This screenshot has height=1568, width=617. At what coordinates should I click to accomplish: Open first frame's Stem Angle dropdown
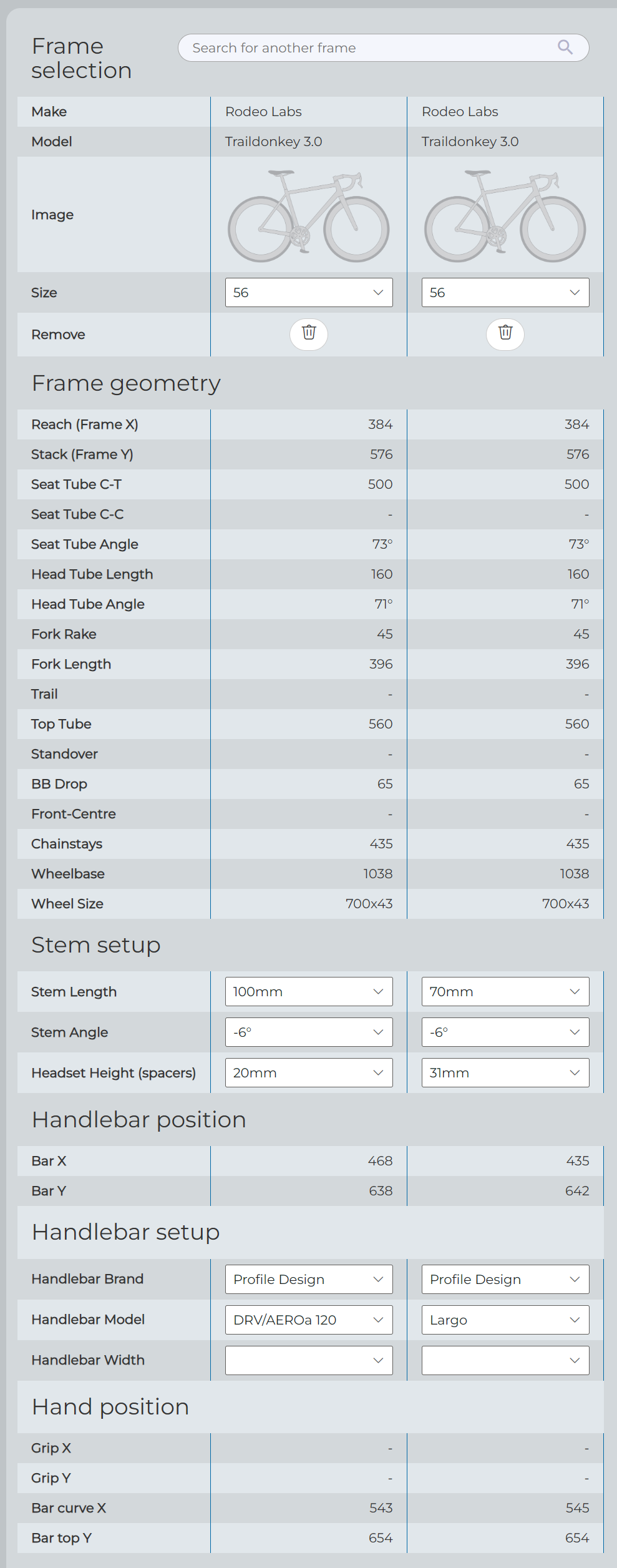(309, 1032)
